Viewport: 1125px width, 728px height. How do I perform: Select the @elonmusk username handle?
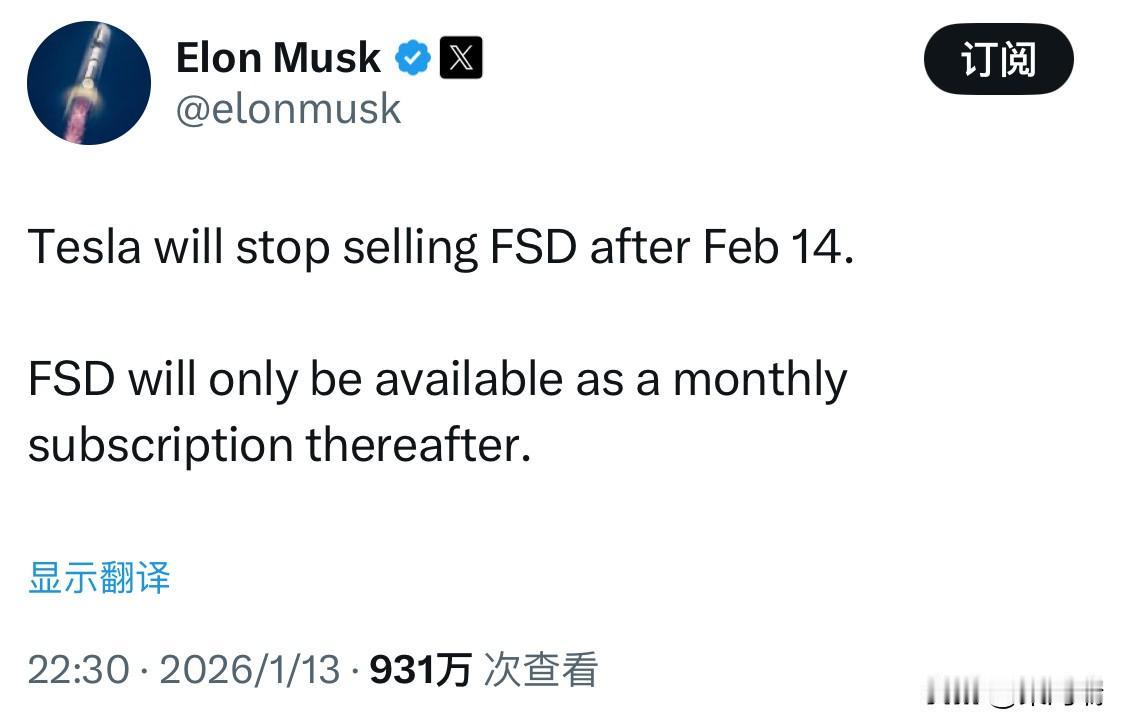click(289, 109)
